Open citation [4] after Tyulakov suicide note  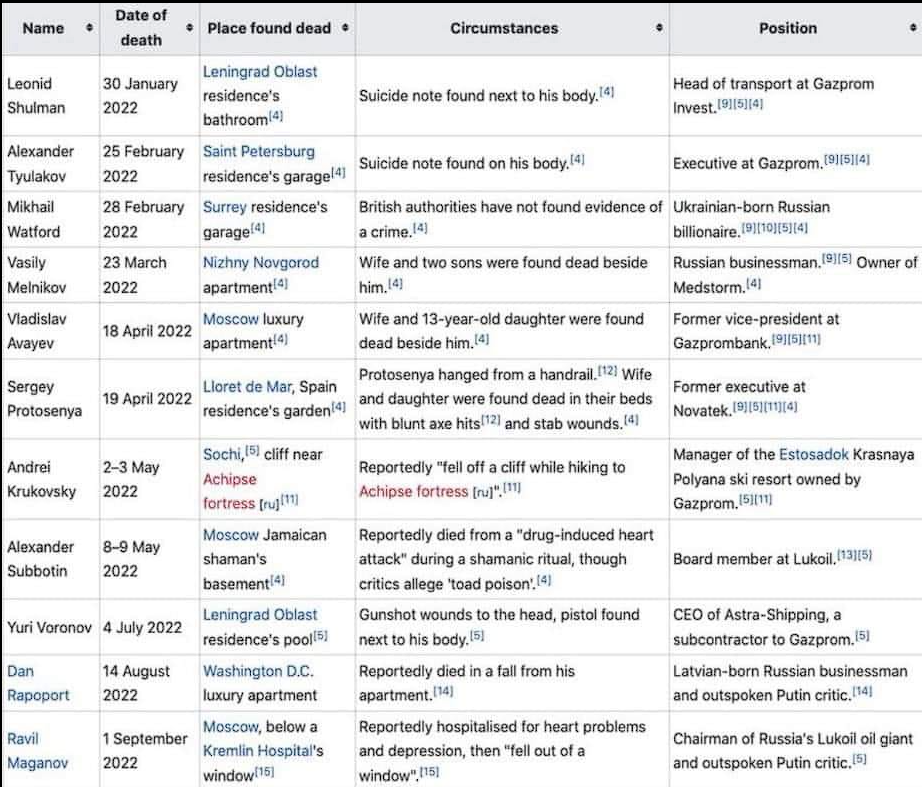(577, 159)
